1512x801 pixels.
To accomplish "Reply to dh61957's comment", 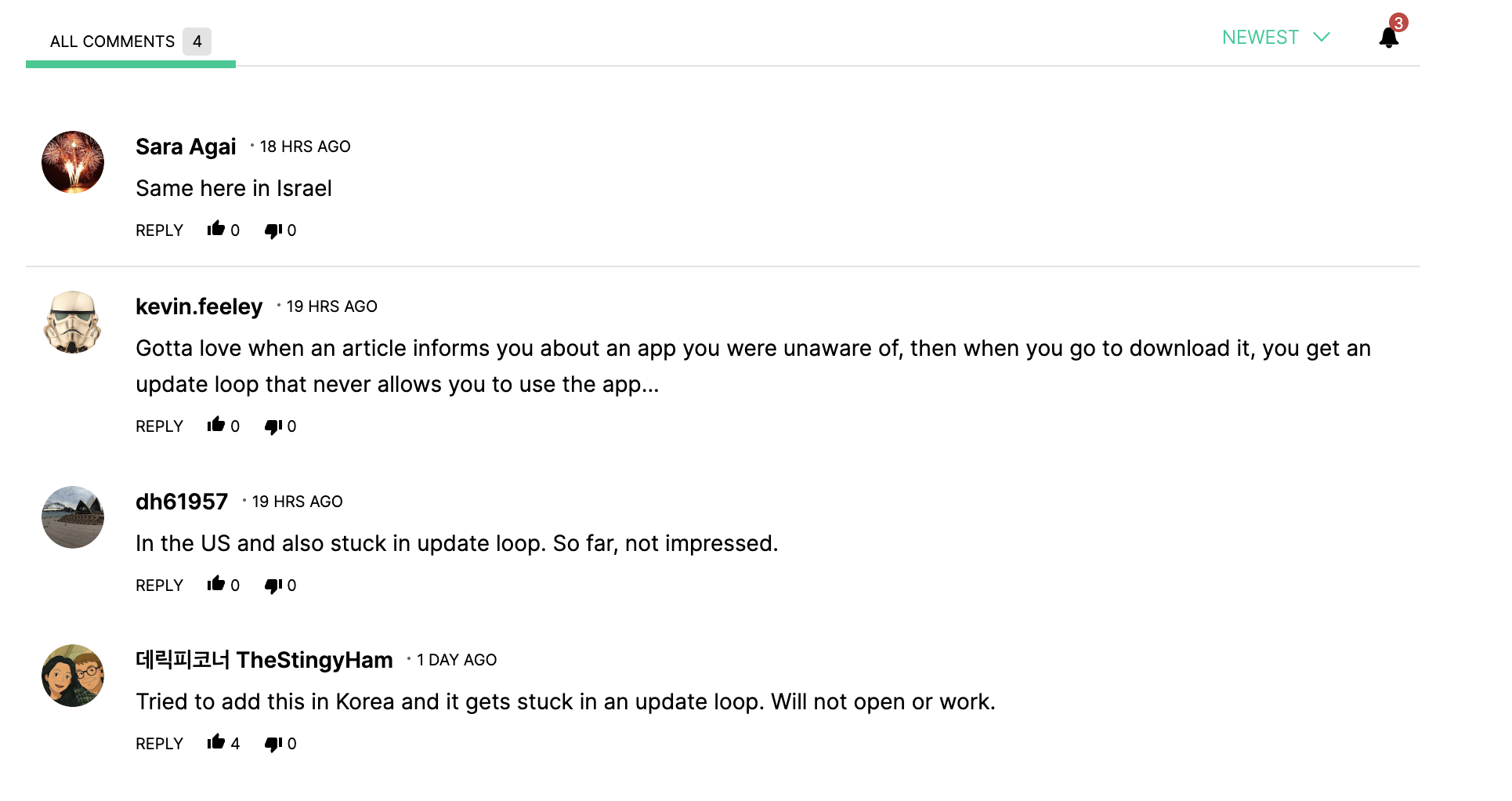I will (x=159, y=585).
